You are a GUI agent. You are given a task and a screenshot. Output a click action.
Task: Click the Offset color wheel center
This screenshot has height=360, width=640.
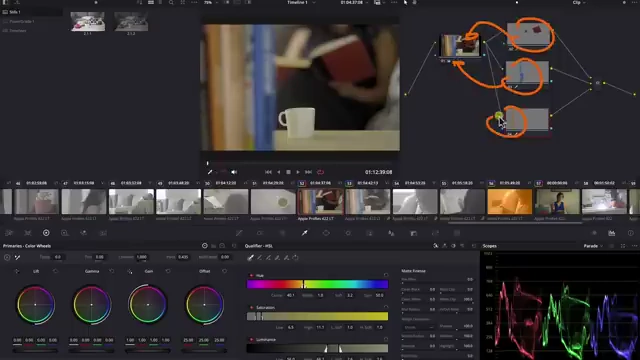[x=204, y=304]
